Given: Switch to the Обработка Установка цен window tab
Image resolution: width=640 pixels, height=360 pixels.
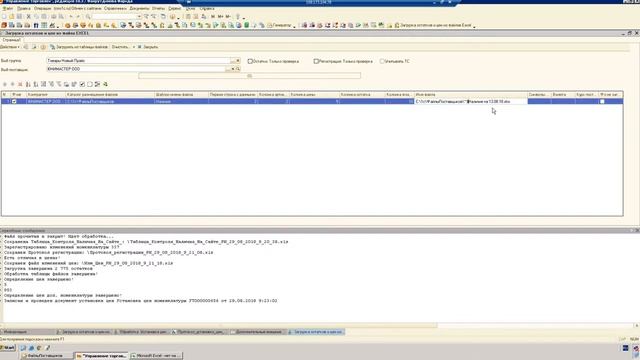Looking at the screenshot, I should [141, 332].
